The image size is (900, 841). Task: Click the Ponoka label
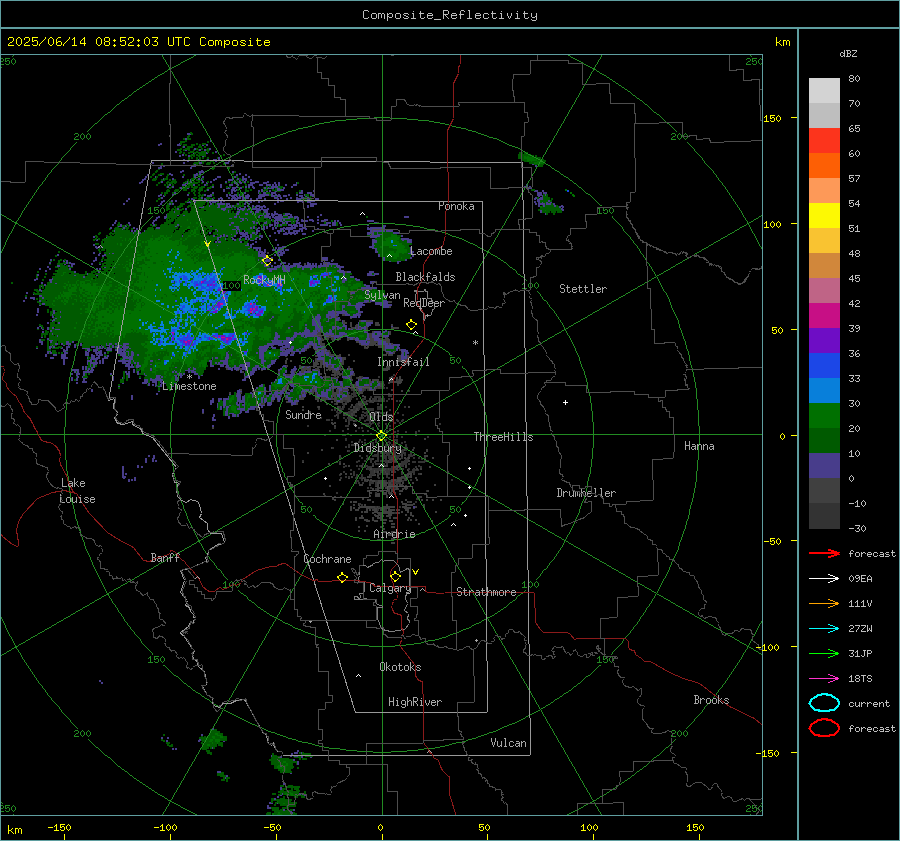click(456, 206)
